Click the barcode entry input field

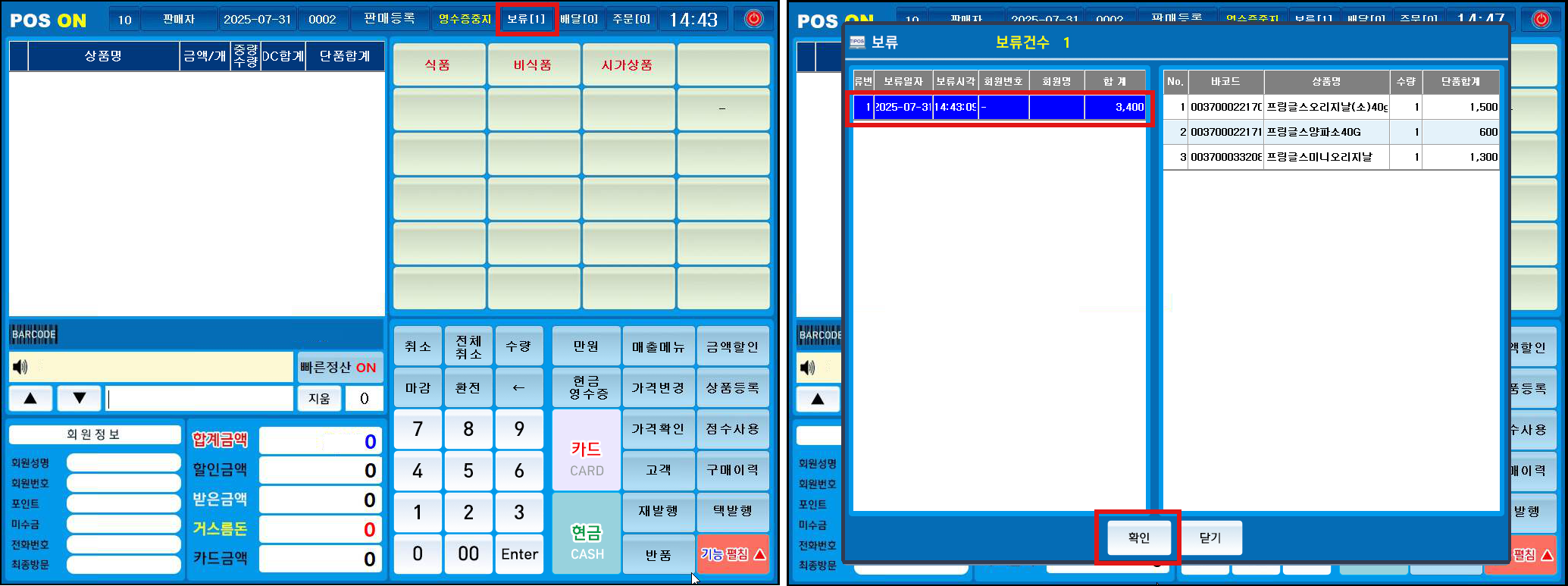199,398
